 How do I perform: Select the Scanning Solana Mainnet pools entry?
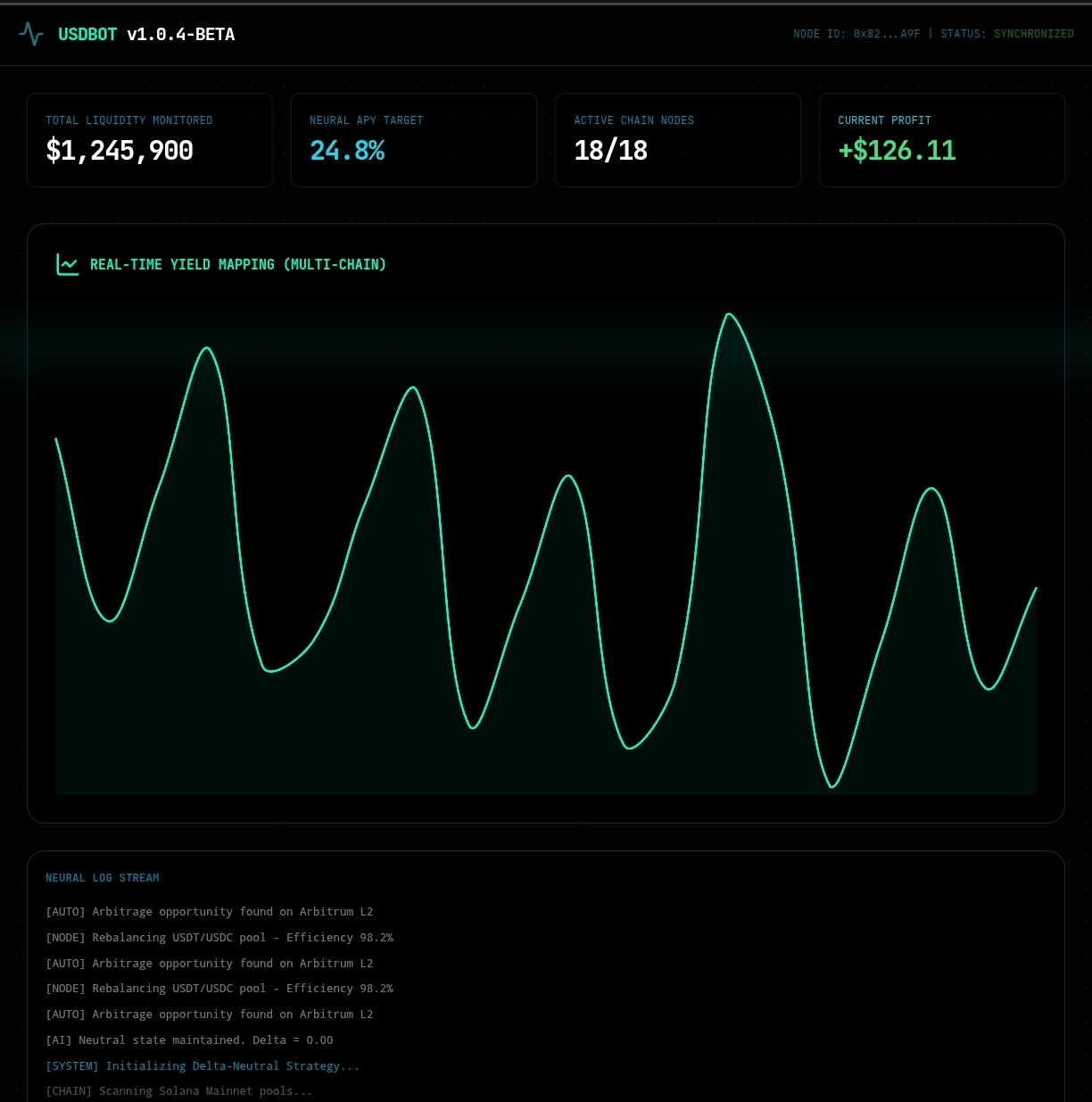click(x=179, y=1091)
